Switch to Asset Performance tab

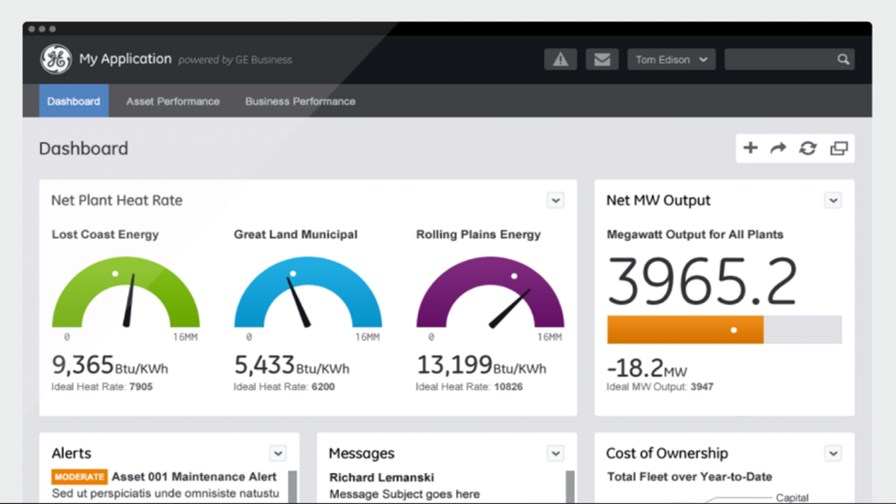click(173, 101)
